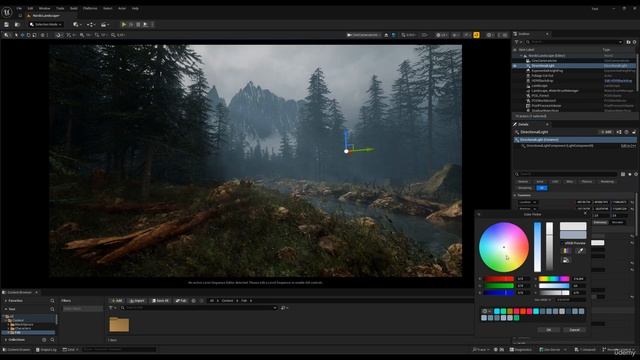Open the Rotation type dropdown in Transform
Image resolution: width=640 pixels, height=360 pixels.
click(x=528, y=209)
